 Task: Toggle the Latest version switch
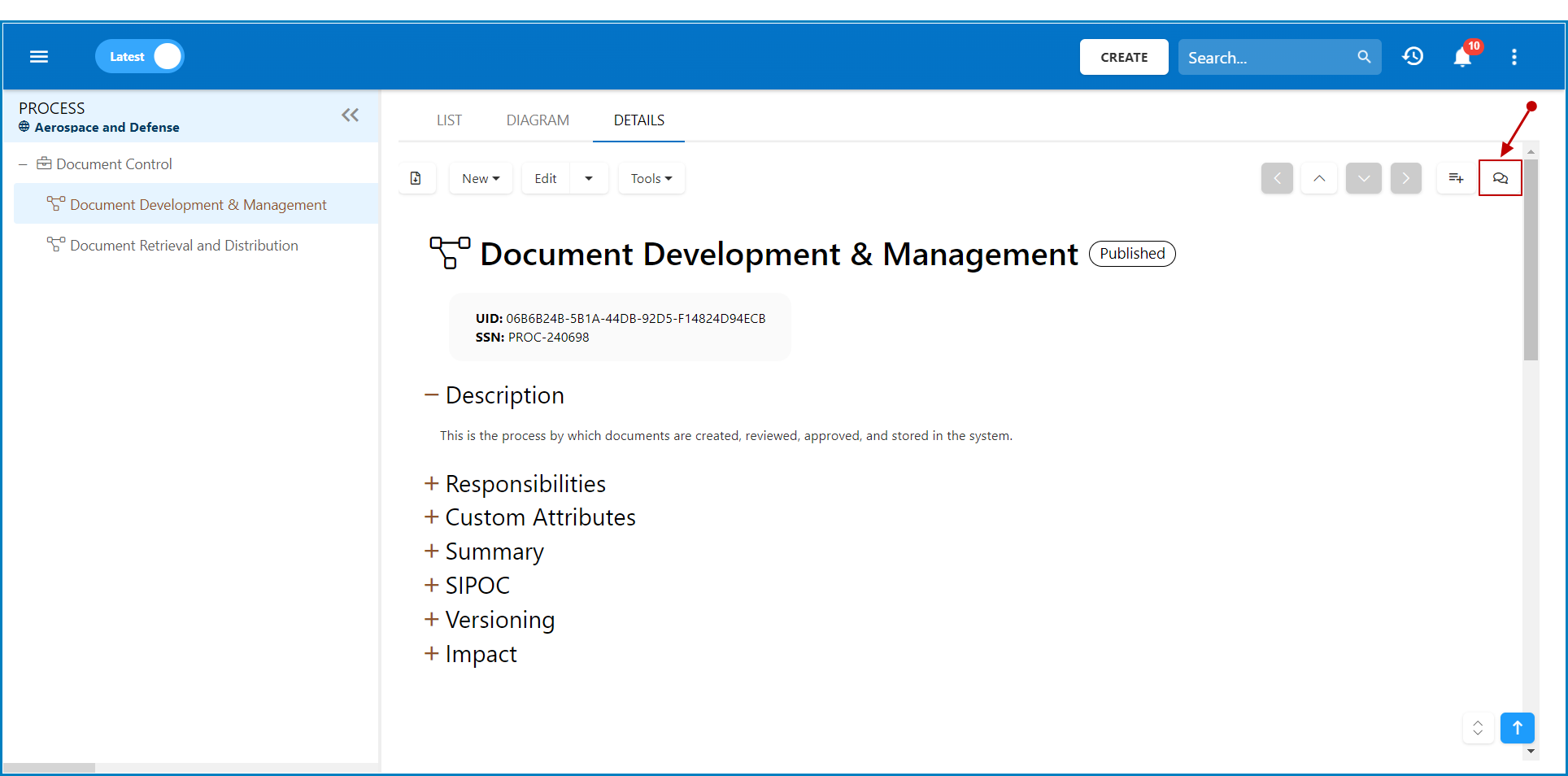coord(140,57)
